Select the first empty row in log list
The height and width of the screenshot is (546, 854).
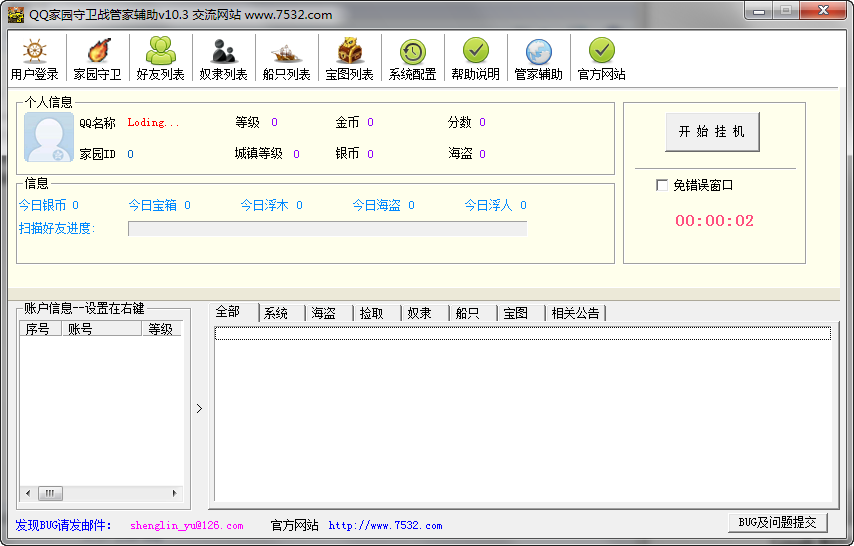[523, 333]
